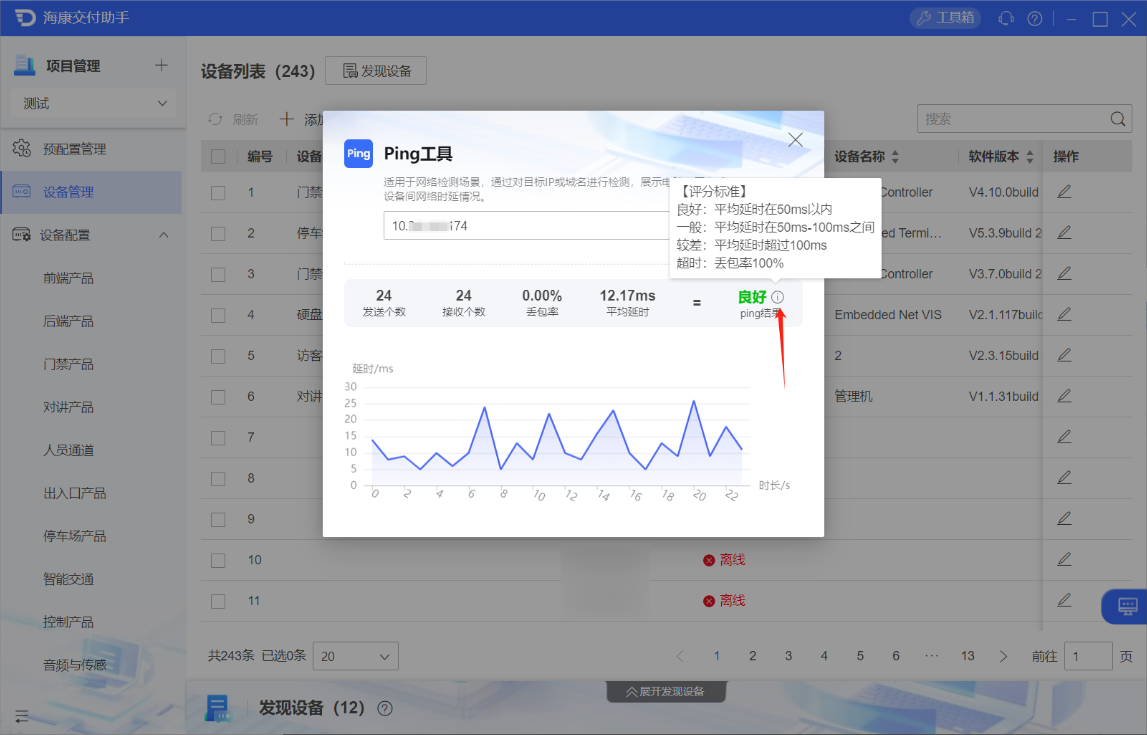Select 设备管理 in sidebar
Image resolution: width=1147 pixels, height=735 pixels.
91,192
